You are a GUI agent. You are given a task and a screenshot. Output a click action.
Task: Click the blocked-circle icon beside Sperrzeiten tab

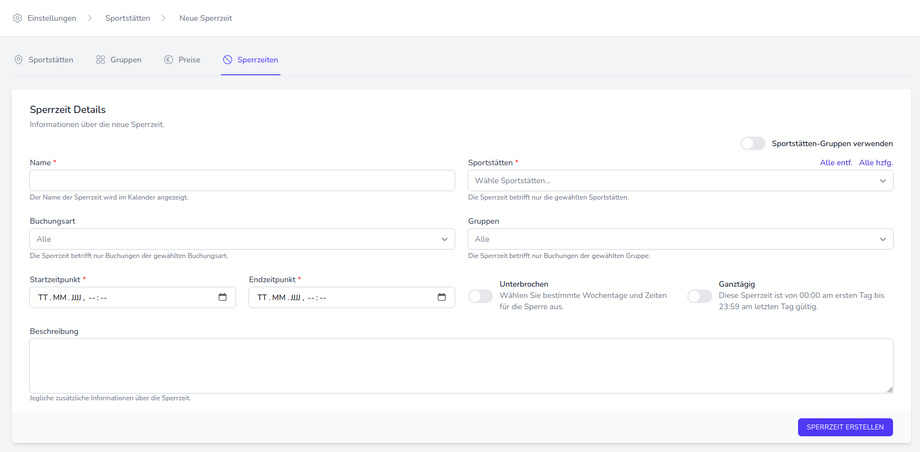tap(228, 60)
